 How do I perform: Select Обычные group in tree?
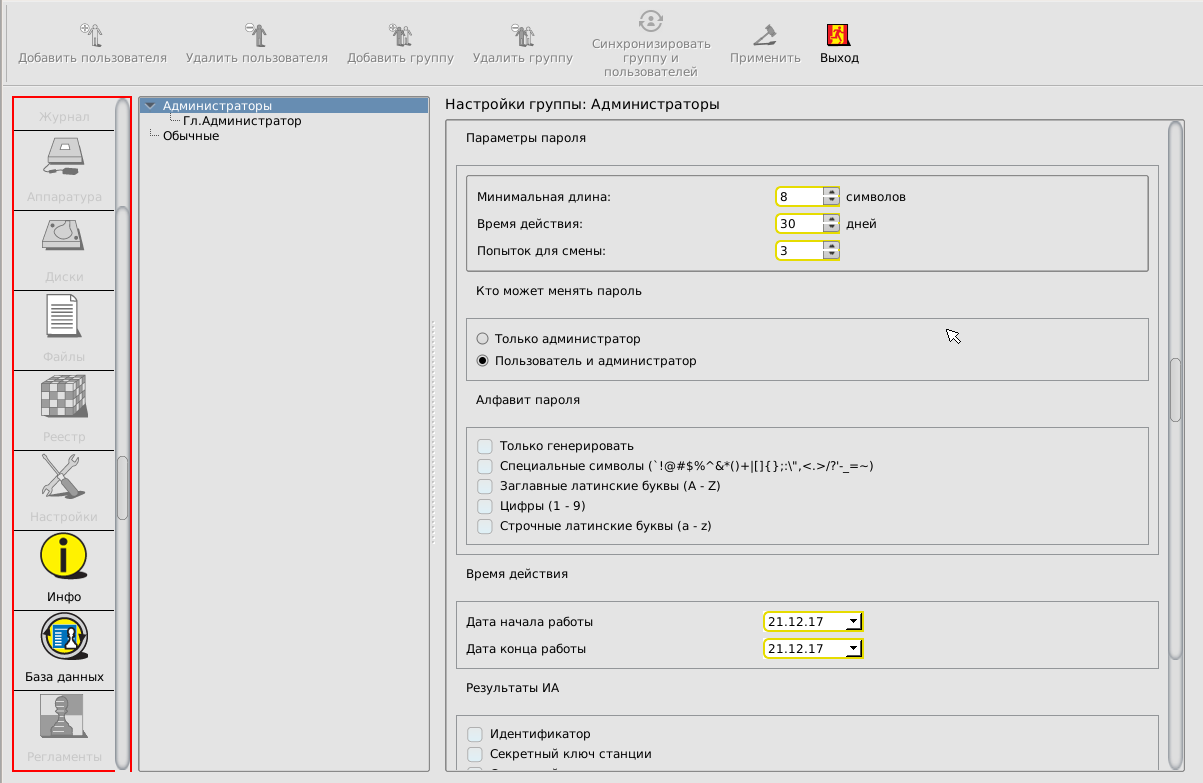click(191, 136)
